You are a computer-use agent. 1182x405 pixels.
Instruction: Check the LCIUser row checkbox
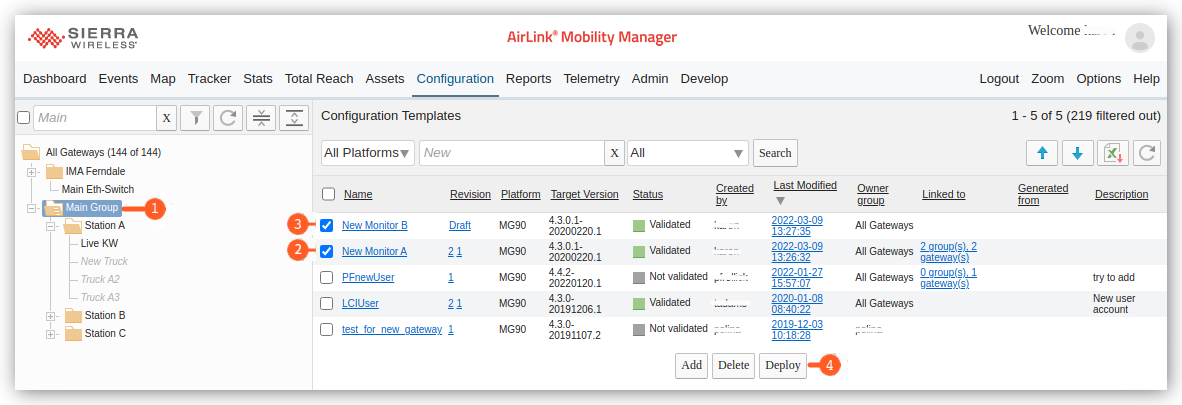coord(326,303)
